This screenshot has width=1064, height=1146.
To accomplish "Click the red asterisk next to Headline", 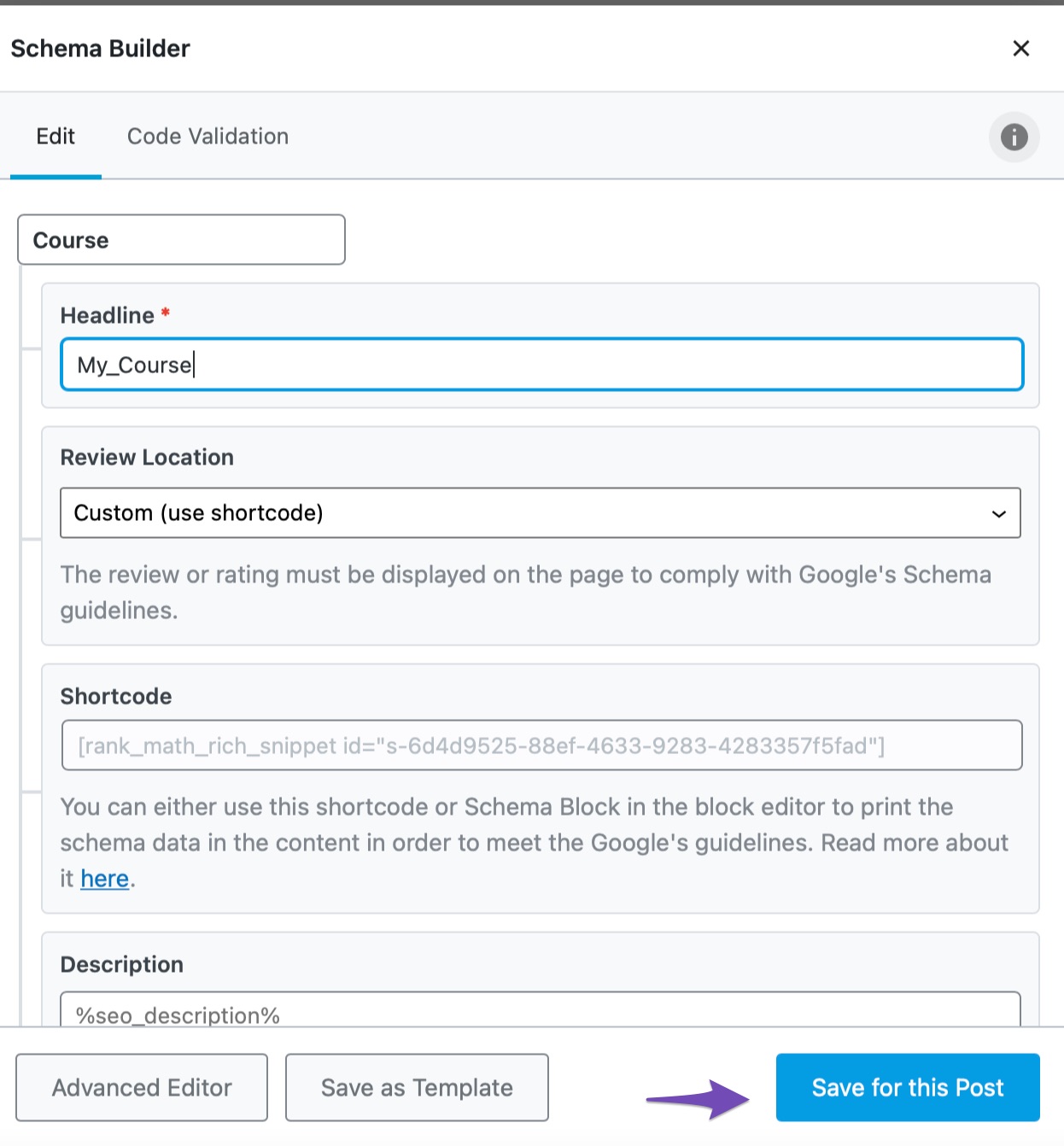I will [x=164, y=314].
